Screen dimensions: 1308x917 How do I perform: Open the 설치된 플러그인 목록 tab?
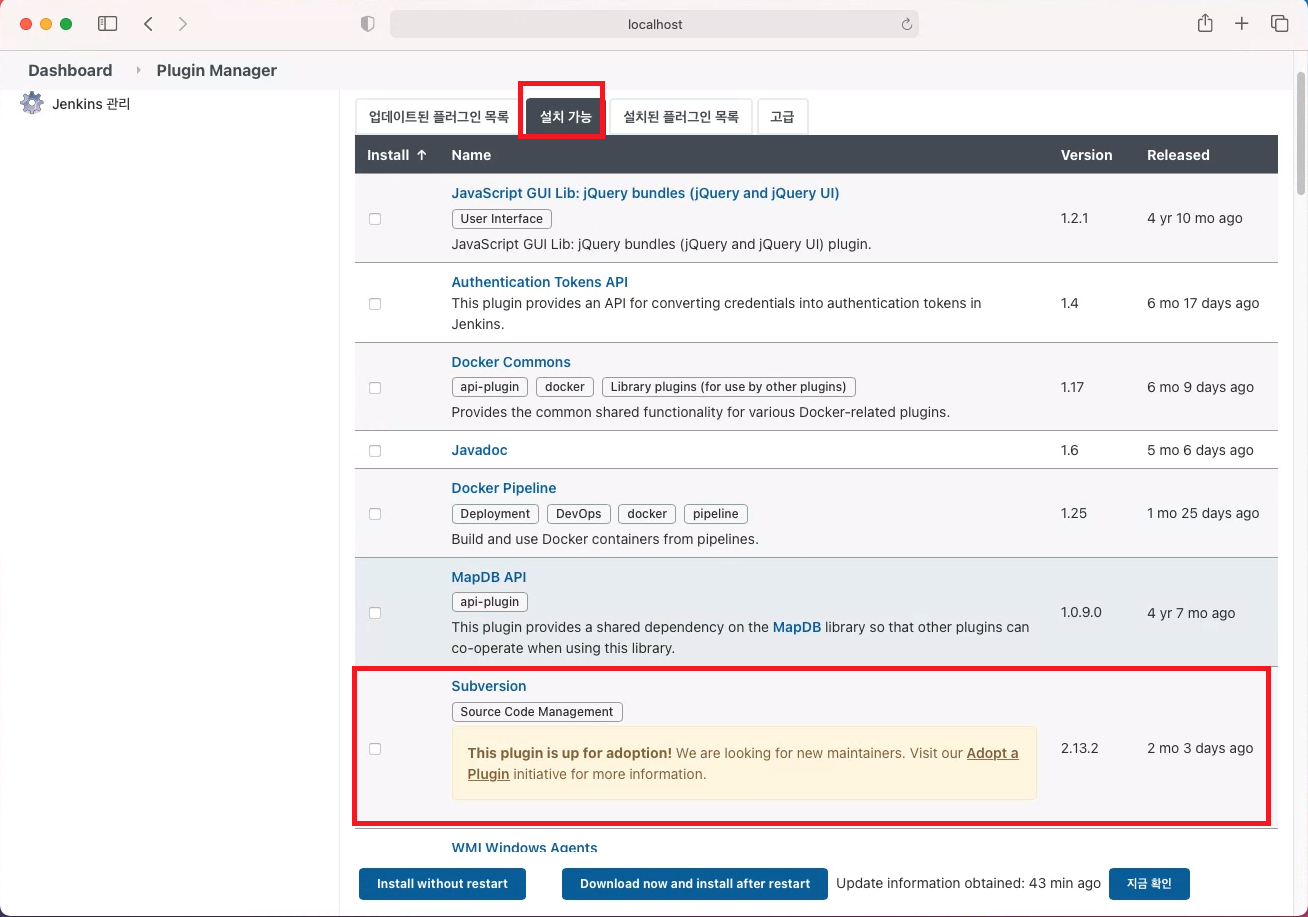(x=681, y=117)
